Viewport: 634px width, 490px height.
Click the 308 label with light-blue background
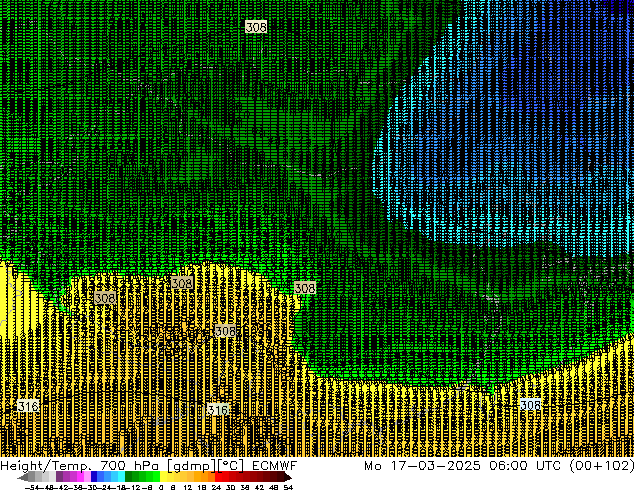pyautogui.click(x=530, y=405)
